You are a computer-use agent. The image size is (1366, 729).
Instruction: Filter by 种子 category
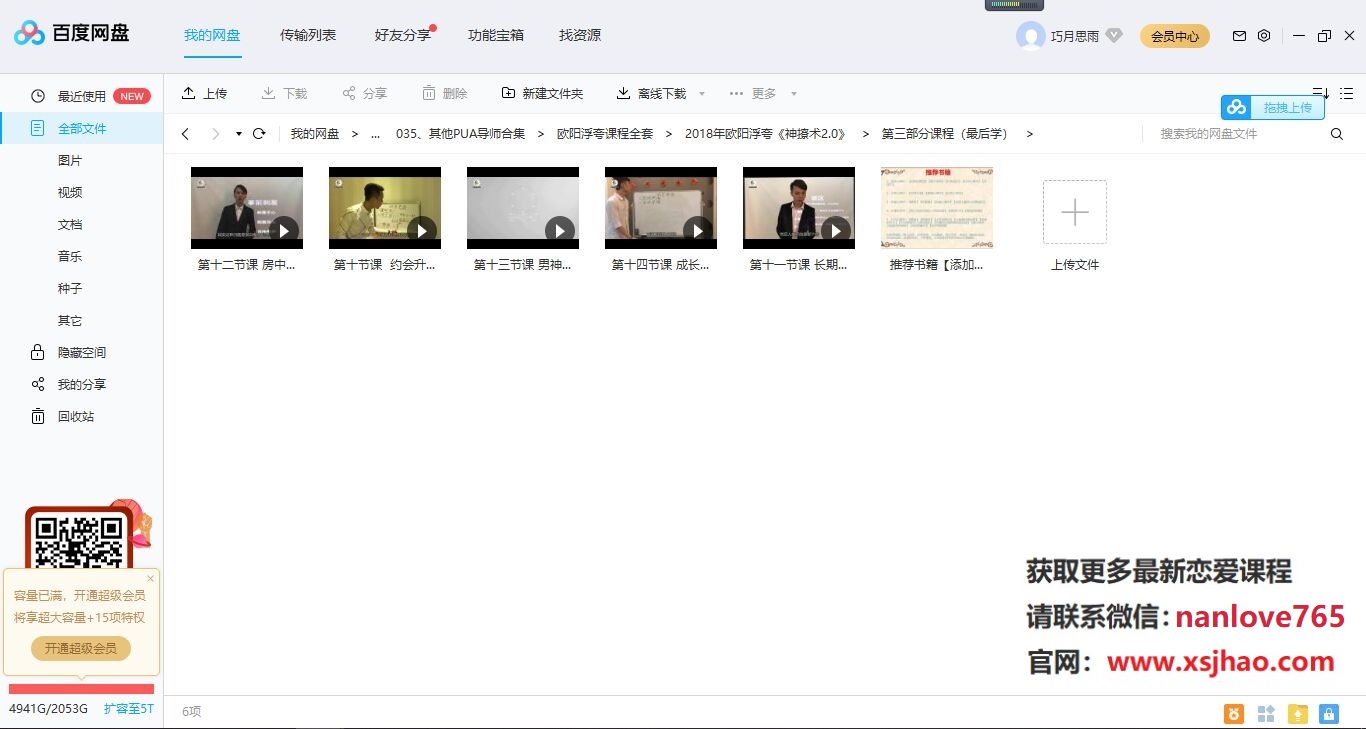click(70, 289)
